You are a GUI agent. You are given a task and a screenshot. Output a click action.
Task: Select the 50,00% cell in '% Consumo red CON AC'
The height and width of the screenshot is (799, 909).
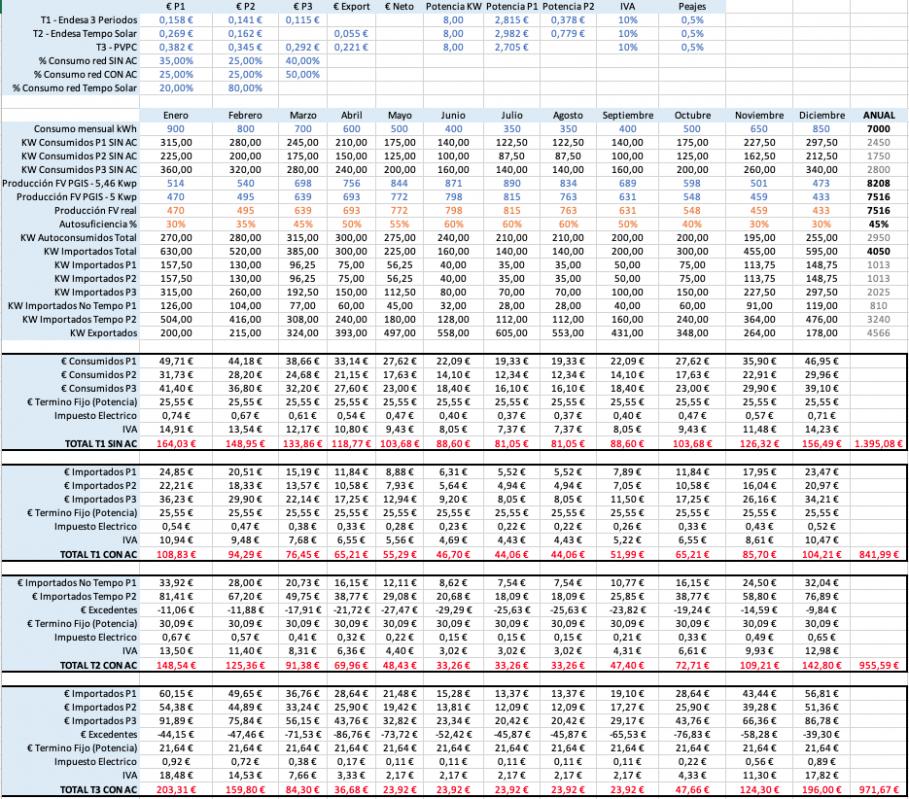[x=303, y=74]
